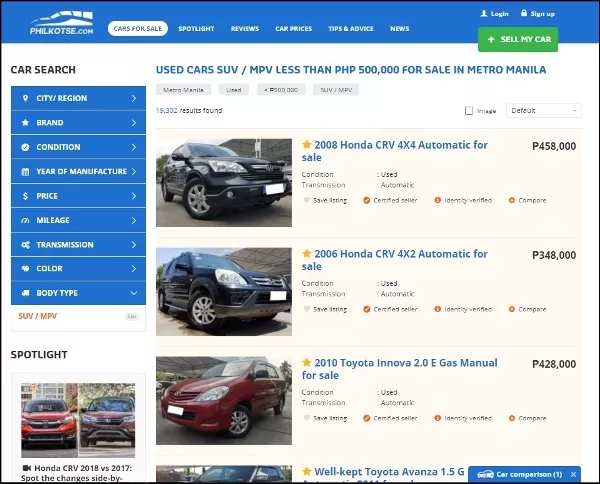Open the 2010 Toyota Innova 2.0 E listing title
The image size is (600, 484).
click(399, 369)
